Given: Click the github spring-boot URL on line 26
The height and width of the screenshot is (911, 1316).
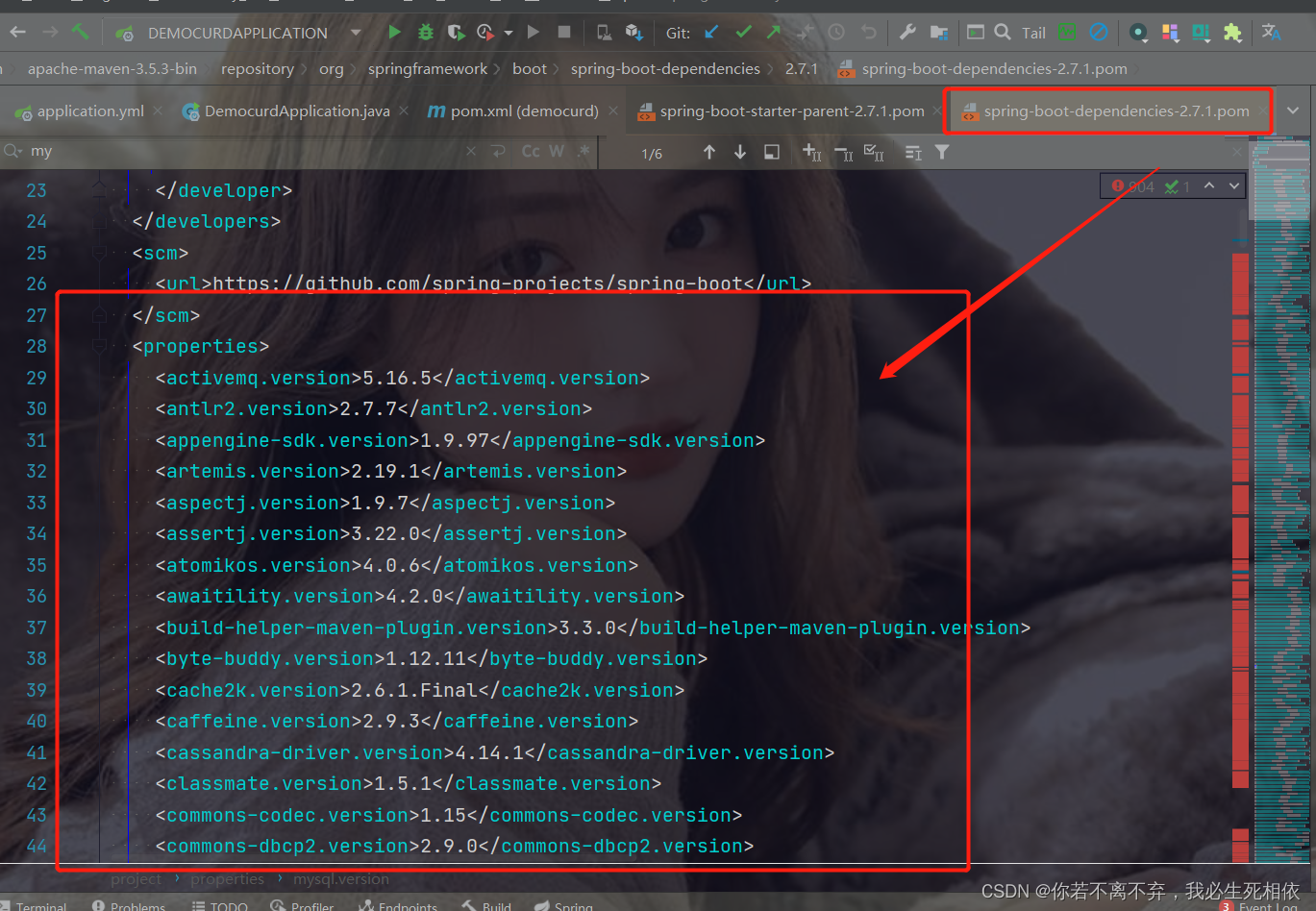Looking at the screenshot, I should coord(478,284).
